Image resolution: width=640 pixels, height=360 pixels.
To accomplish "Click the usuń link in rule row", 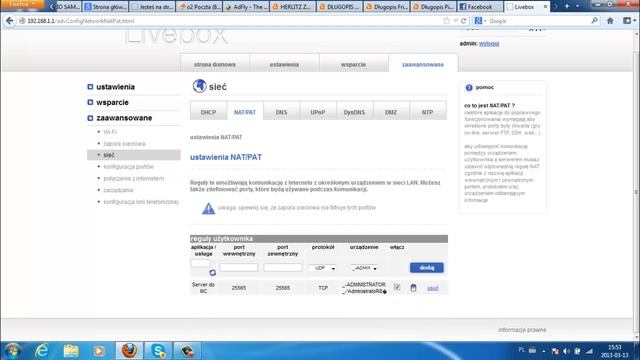I will tap(433, 288).
